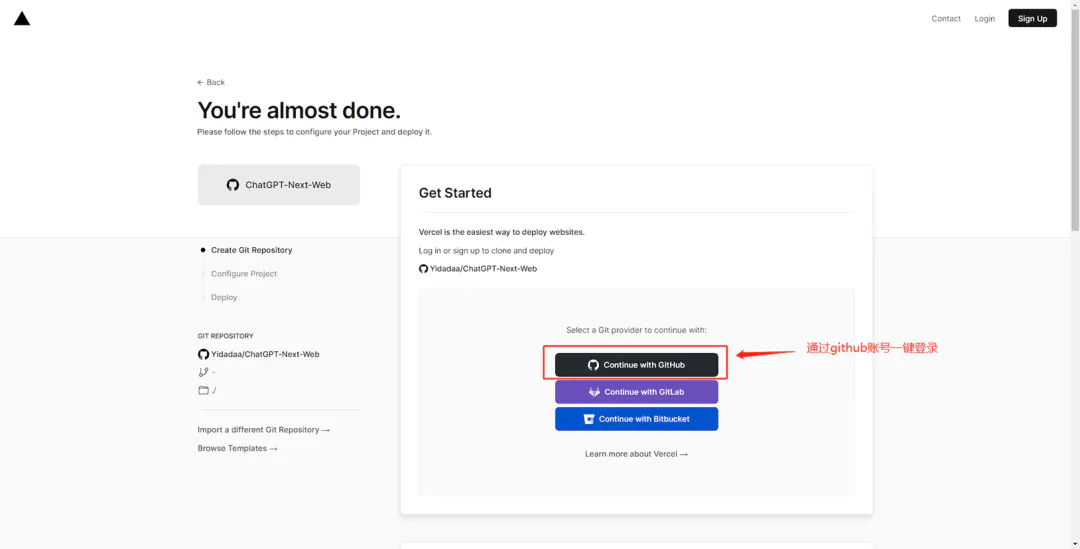Click the folder icon for root directory

pyautogui.click(x=203, y=390)
